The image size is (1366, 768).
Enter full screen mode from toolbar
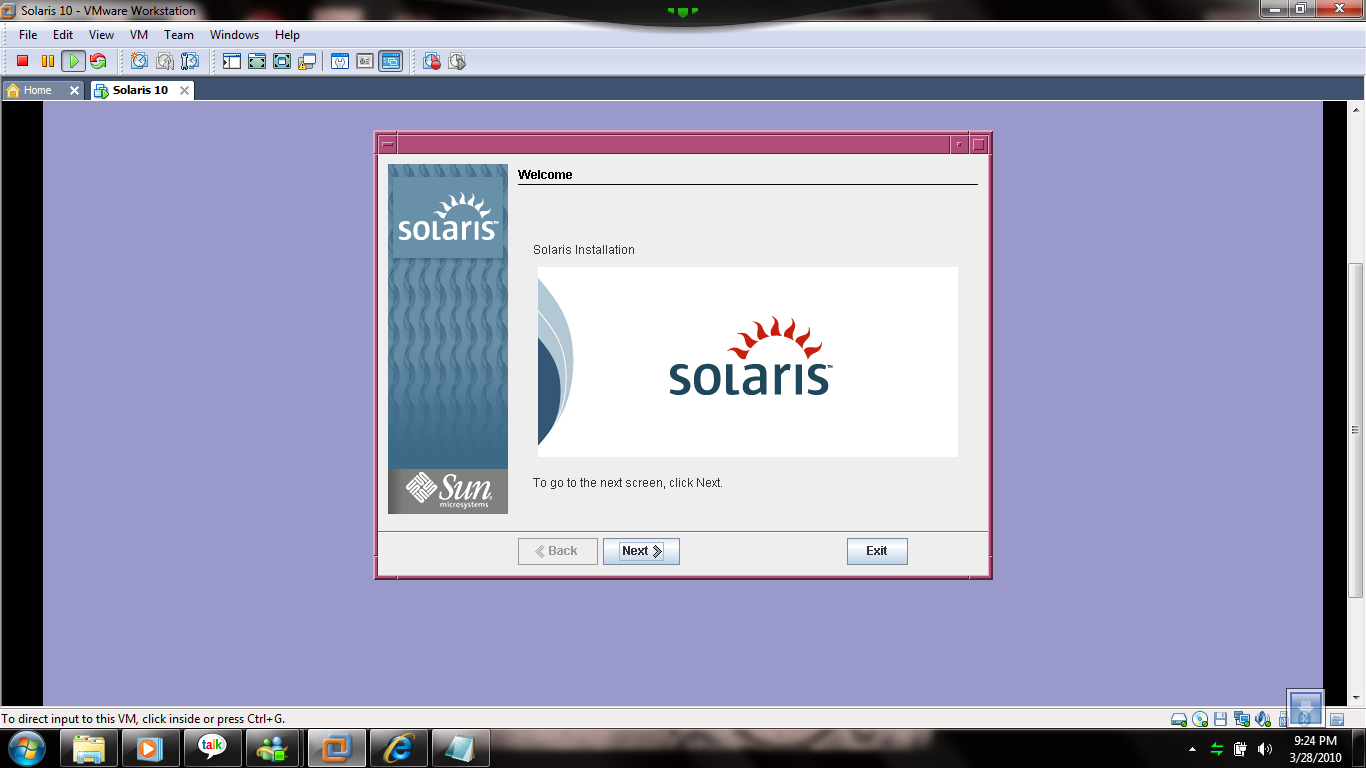pos(257,62)
